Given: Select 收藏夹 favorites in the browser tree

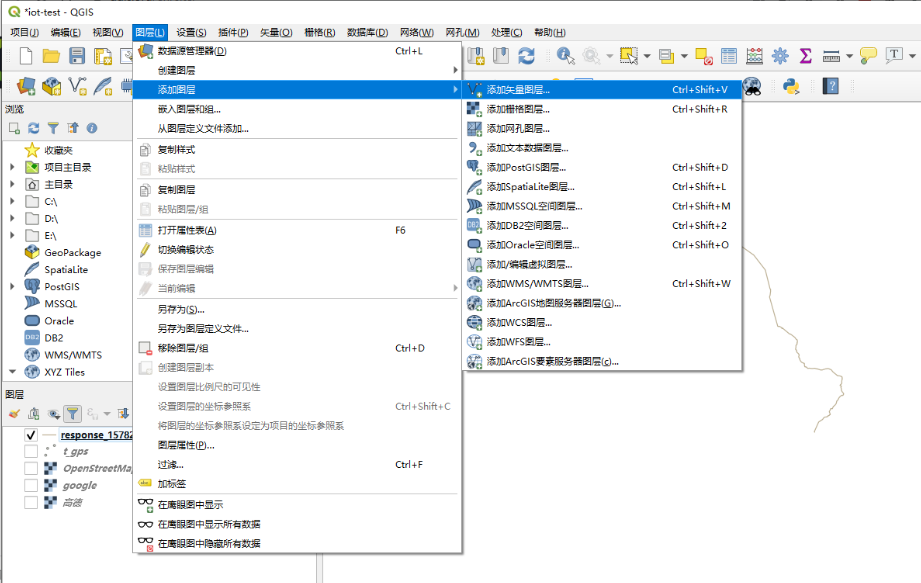Looking at the screenshot, I should click(x=58, y=150).
